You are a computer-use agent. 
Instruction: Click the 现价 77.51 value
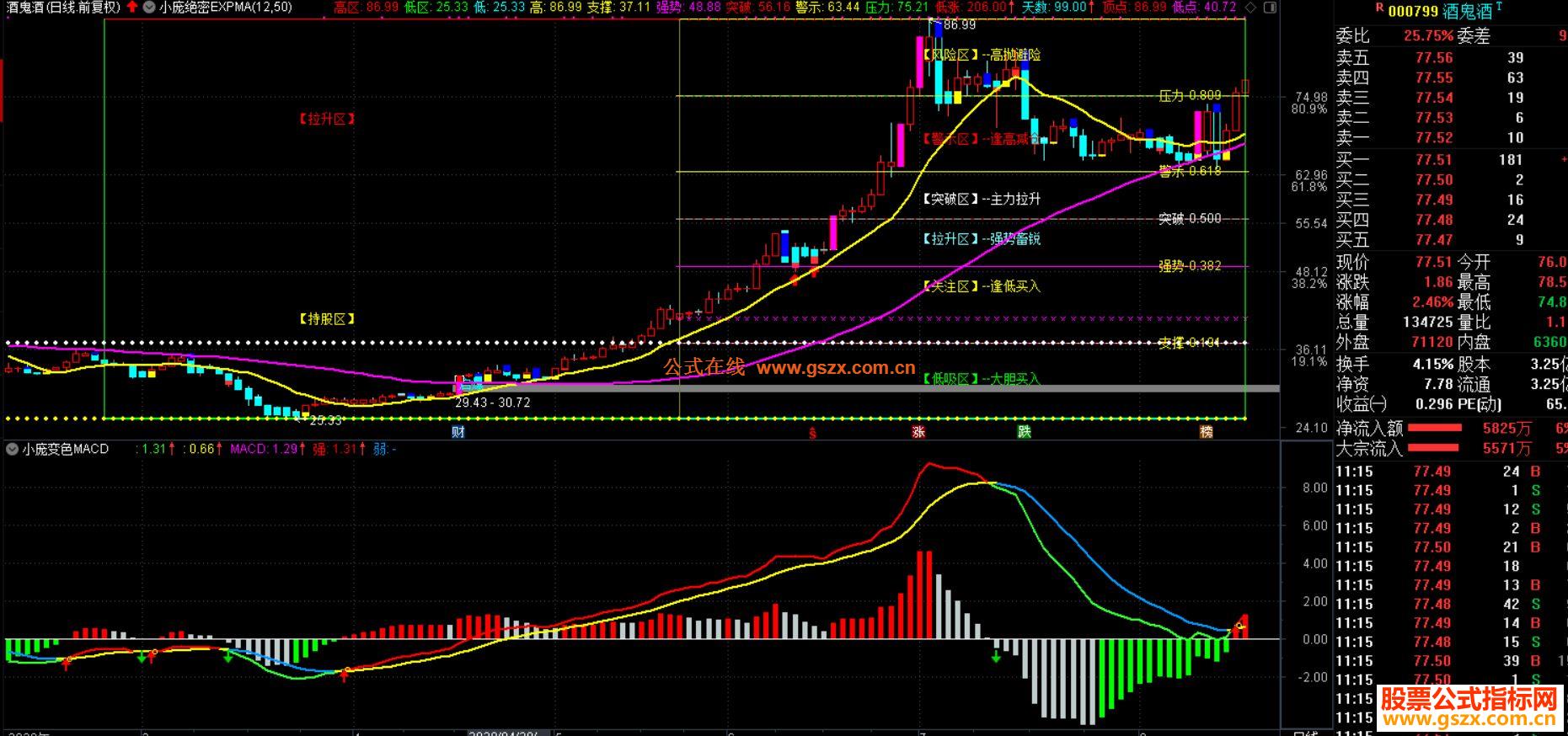(x=1433, y=262)
